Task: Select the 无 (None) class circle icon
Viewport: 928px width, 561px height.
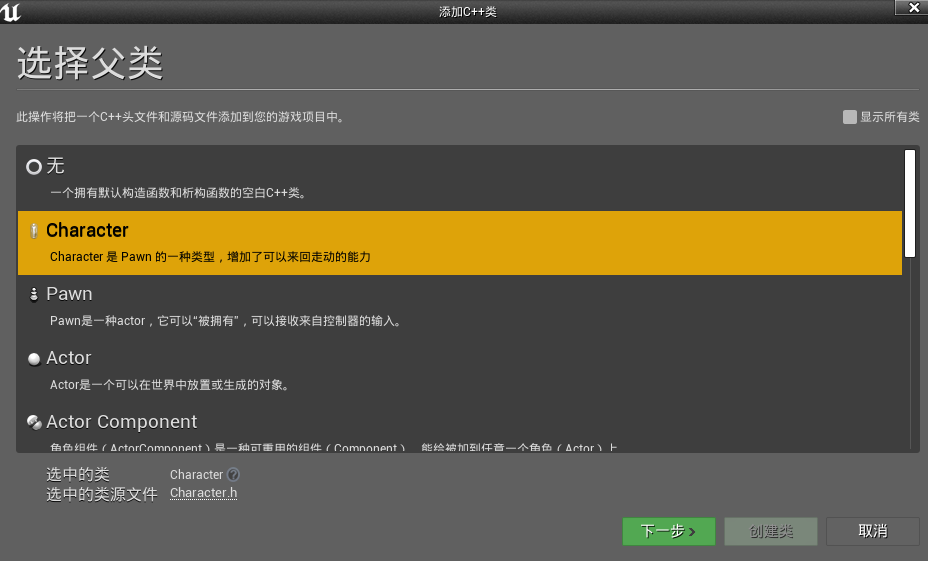Action: point(34,167)
